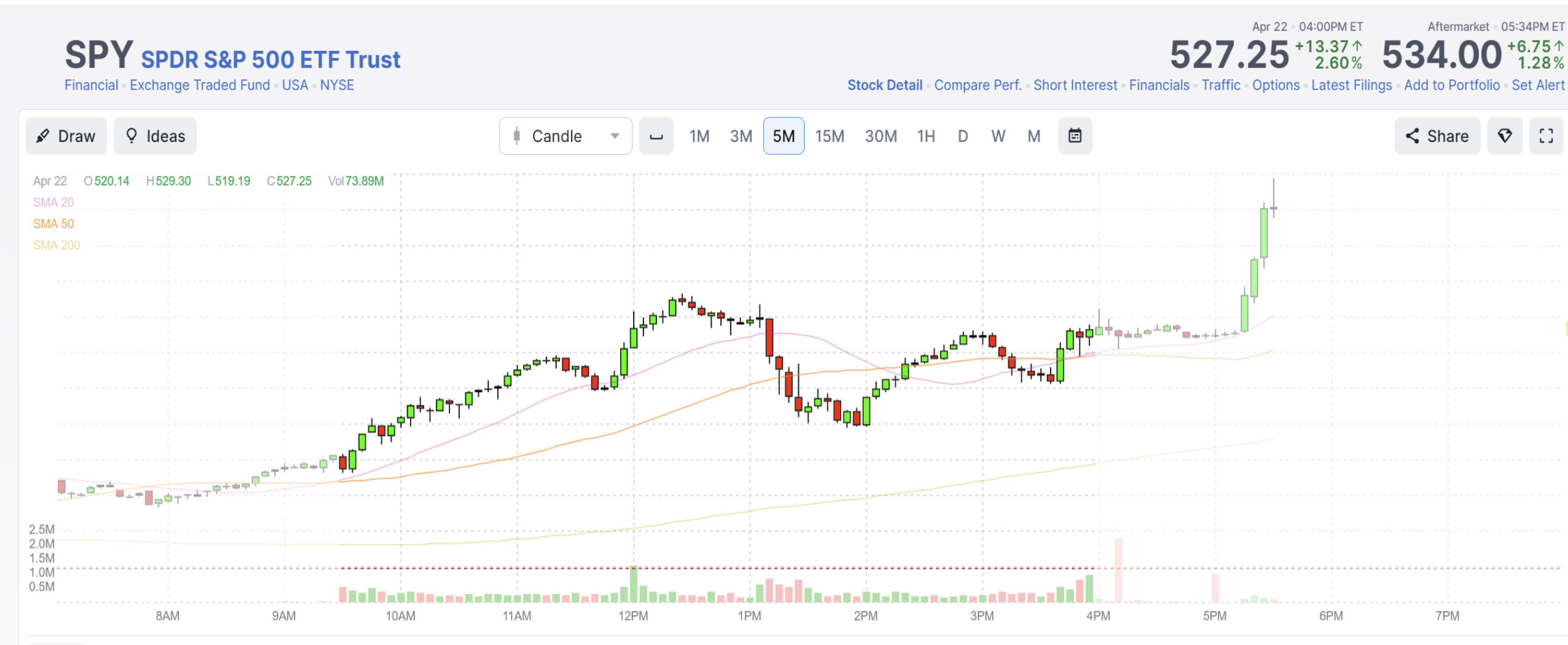Click Add to Portfolio link
The image size is (1568, 645).
coord(1451,85)
